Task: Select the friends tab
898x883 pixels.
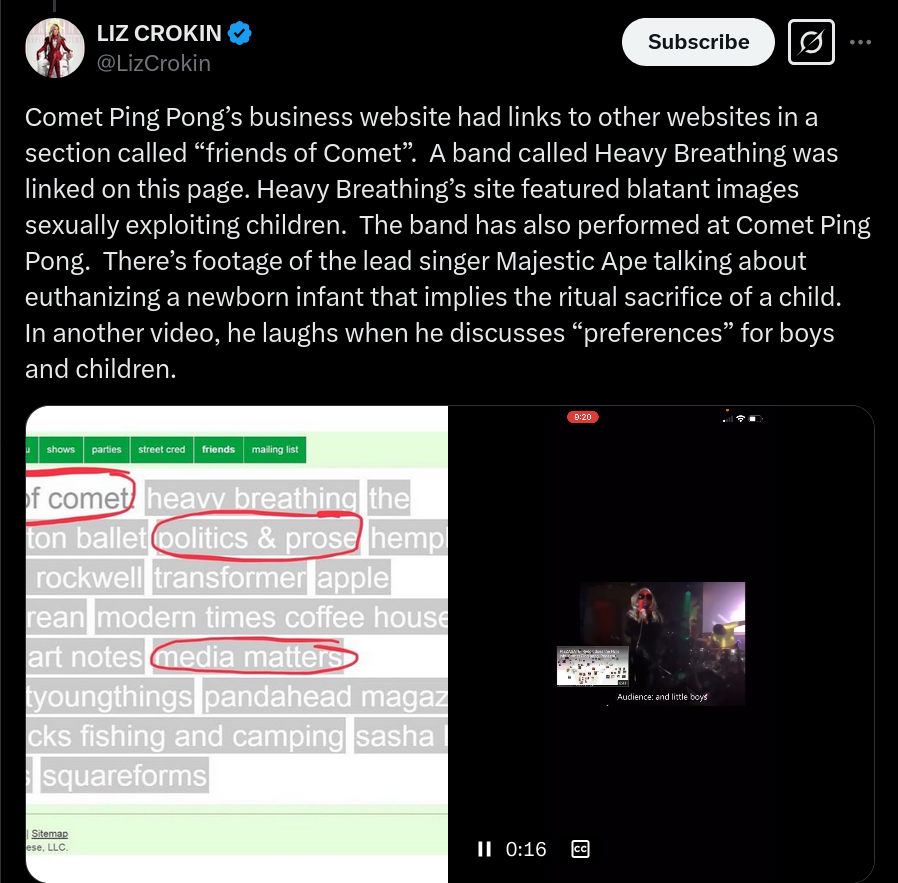Action: (218, 450)
